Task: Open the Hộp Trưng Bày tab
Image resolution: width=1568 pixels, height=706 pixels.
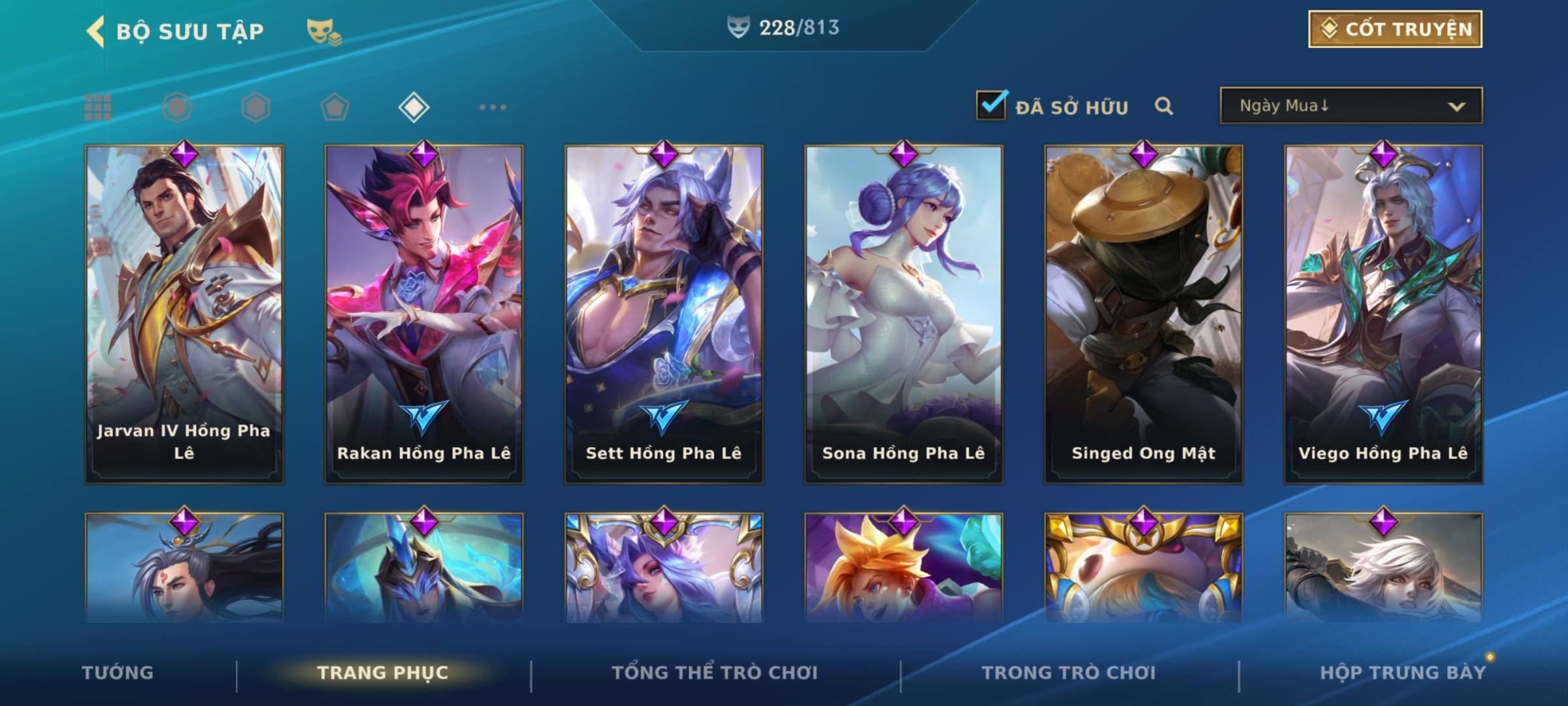Action: coord(1403,672)
